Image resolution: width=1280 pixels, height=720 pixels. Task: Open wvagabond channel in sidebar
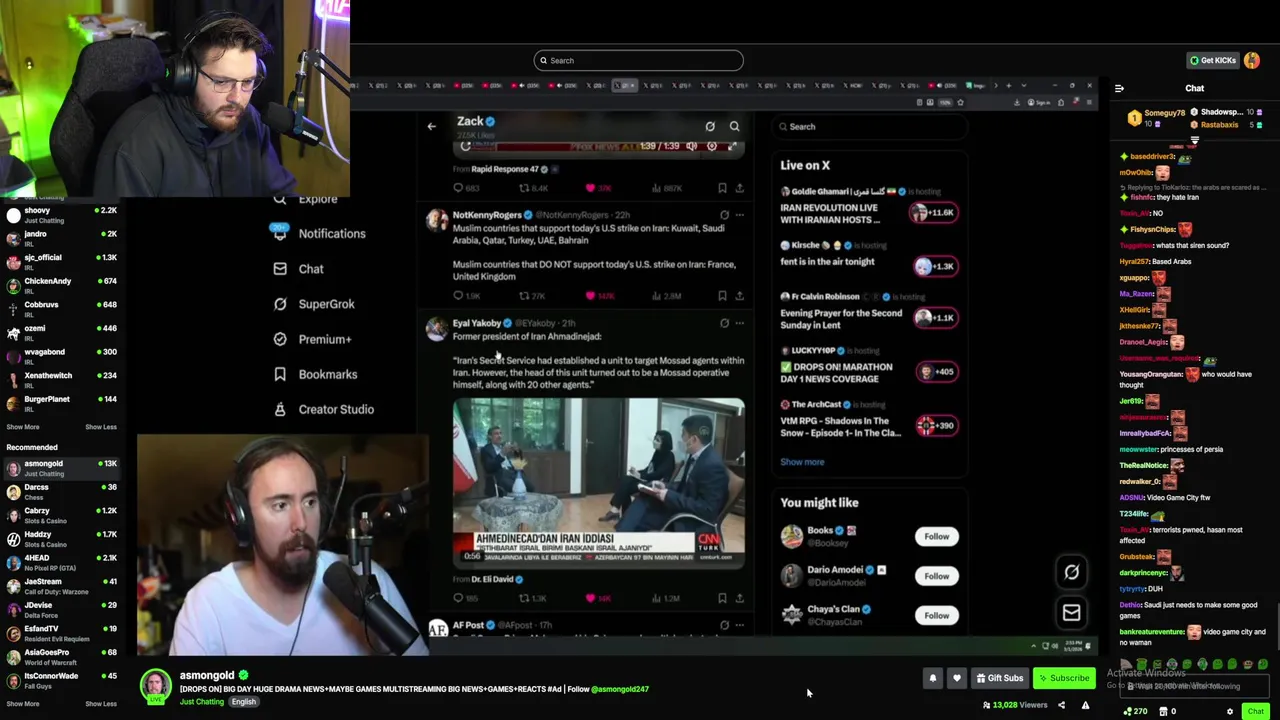[x=60, y=356]
